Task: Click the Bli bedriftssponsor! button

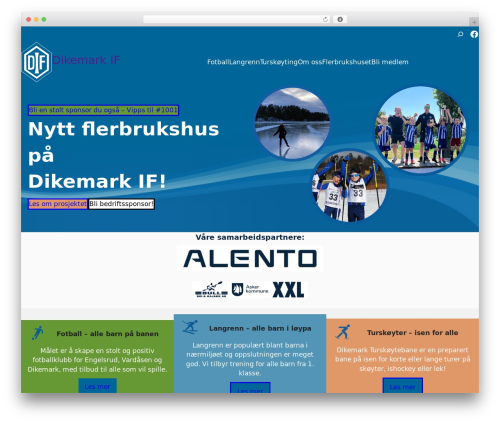Action: pos(121,204)
